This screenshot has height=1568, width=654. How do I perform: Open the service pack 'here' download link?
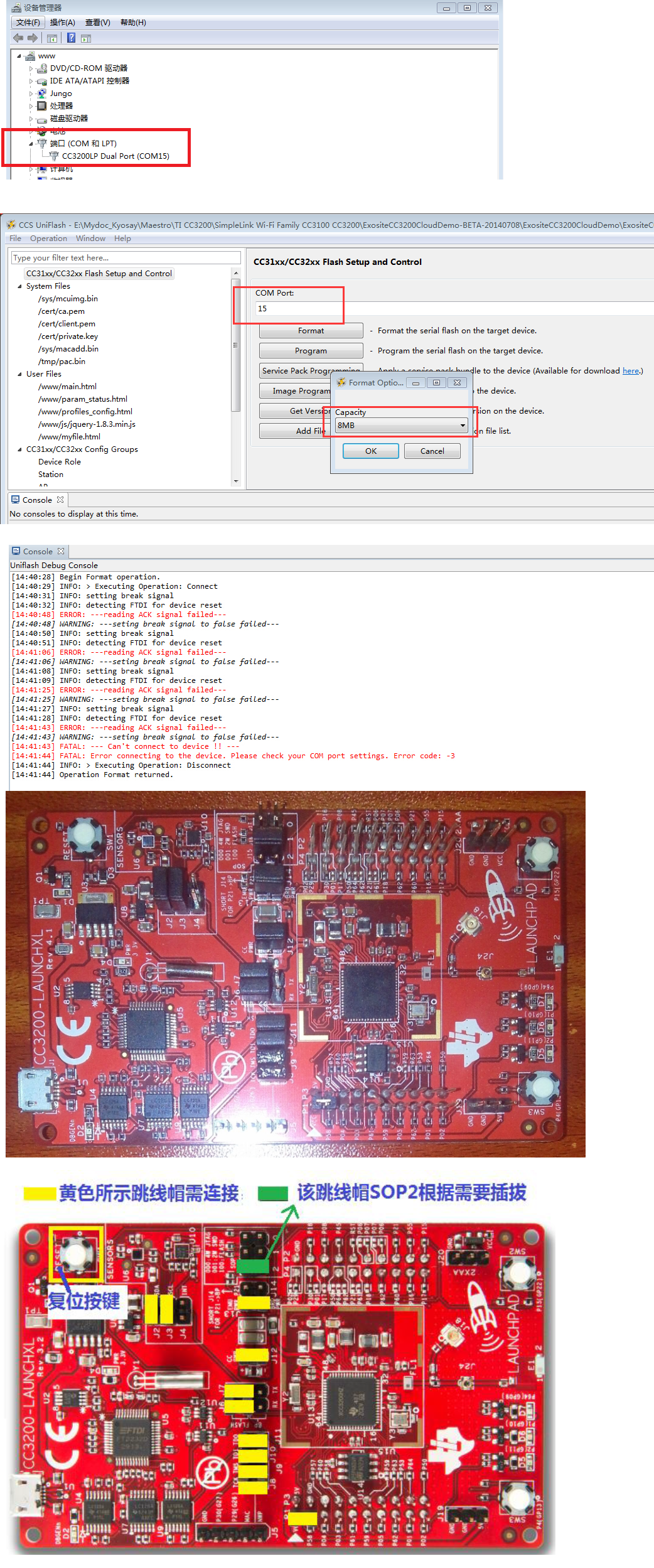630,371
